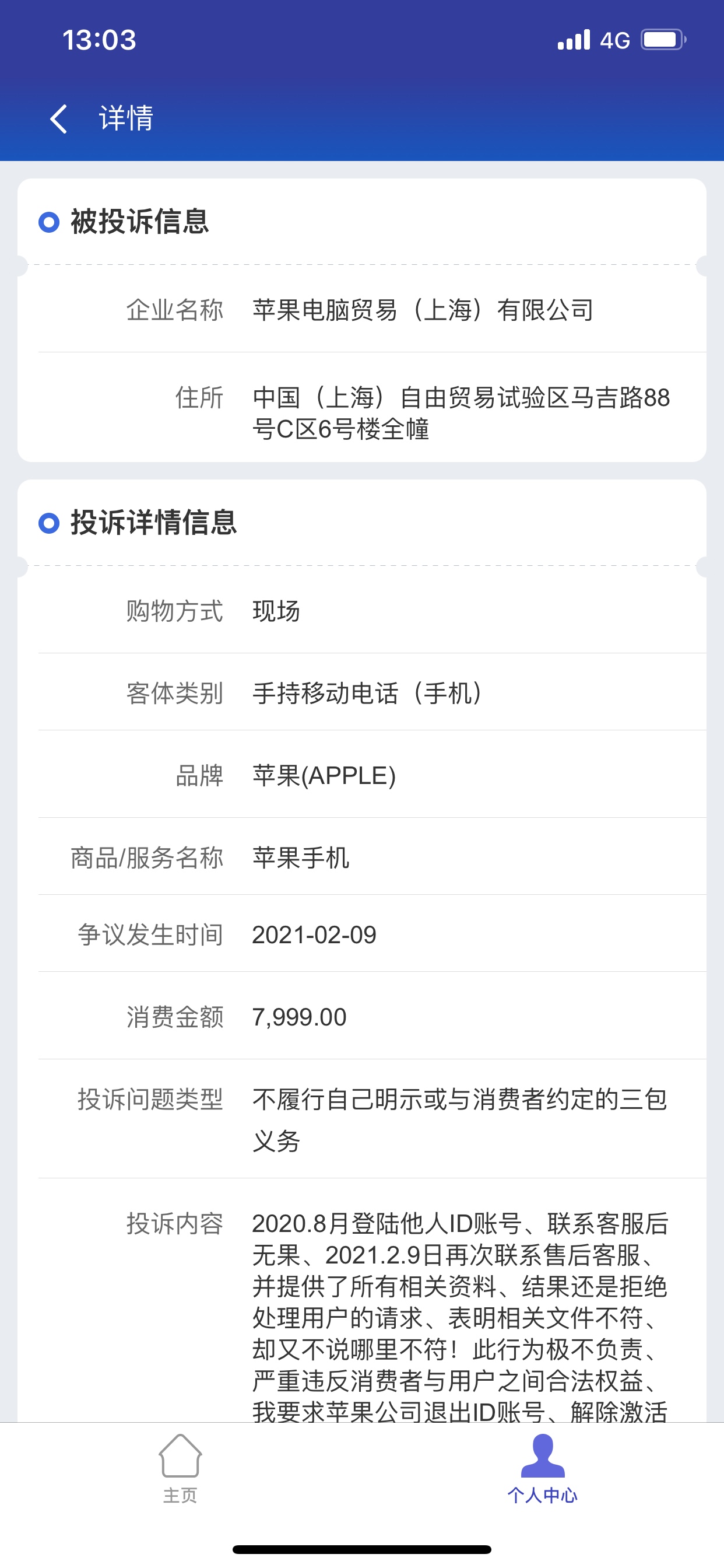Tap the dispute date 2021-02-09
The height and width of the screenshot is (1568, 724).
tap(315, 935)
